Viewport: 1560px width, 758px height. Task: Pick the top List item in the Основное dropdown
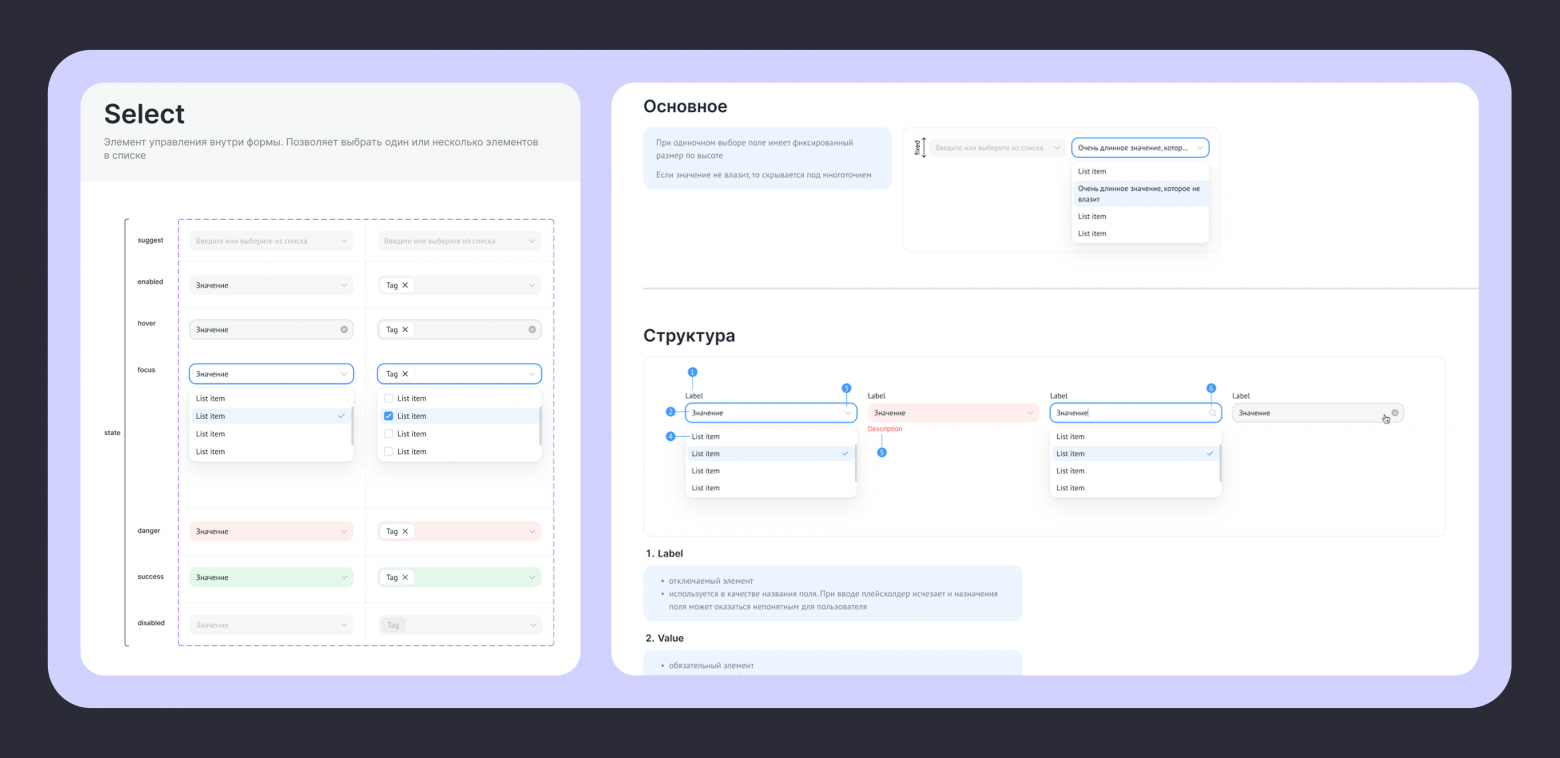pos(1140,171)
